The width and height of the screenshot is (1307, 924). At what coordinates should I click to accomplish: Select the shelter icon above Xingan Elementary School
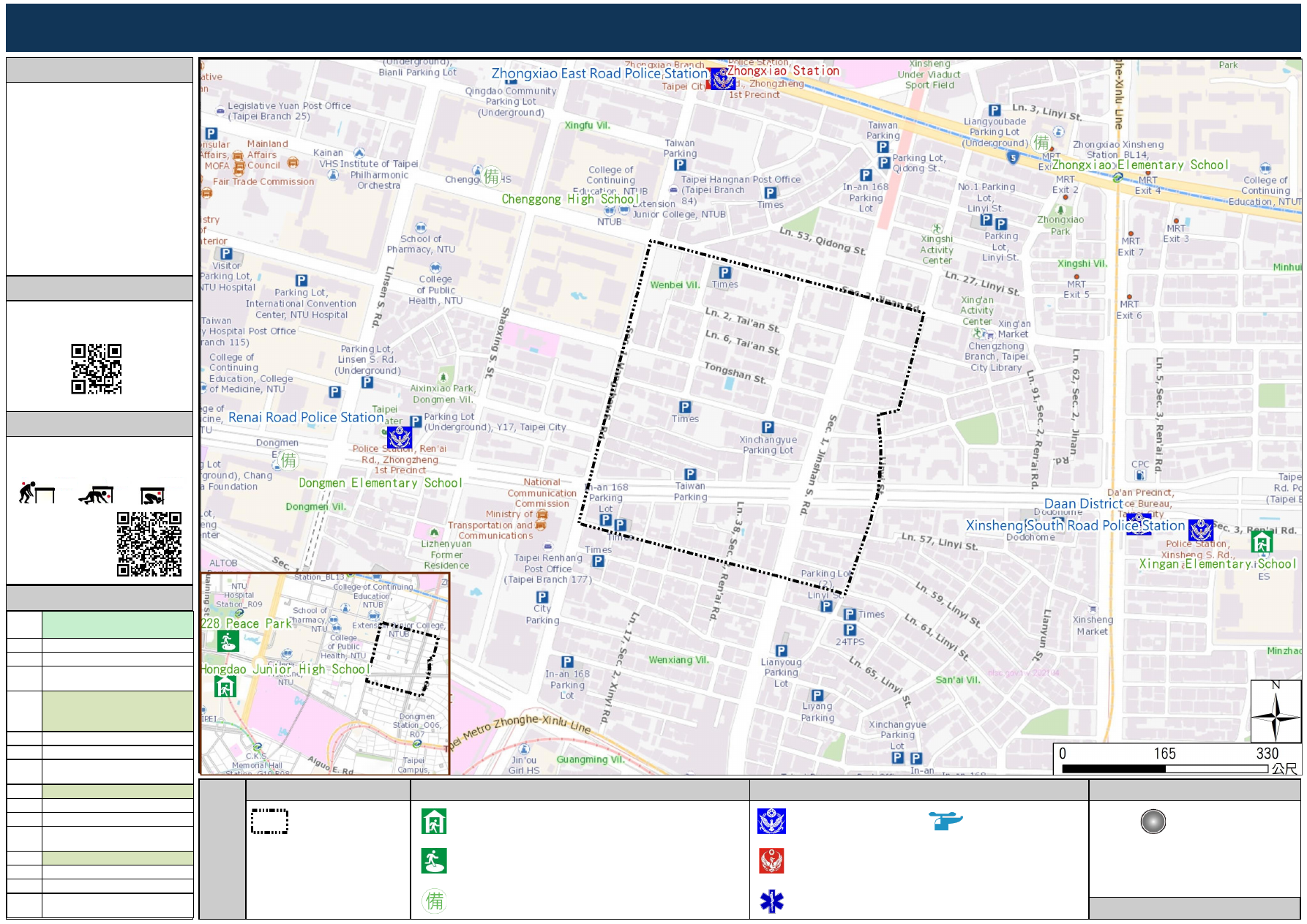click(1262, 542)
